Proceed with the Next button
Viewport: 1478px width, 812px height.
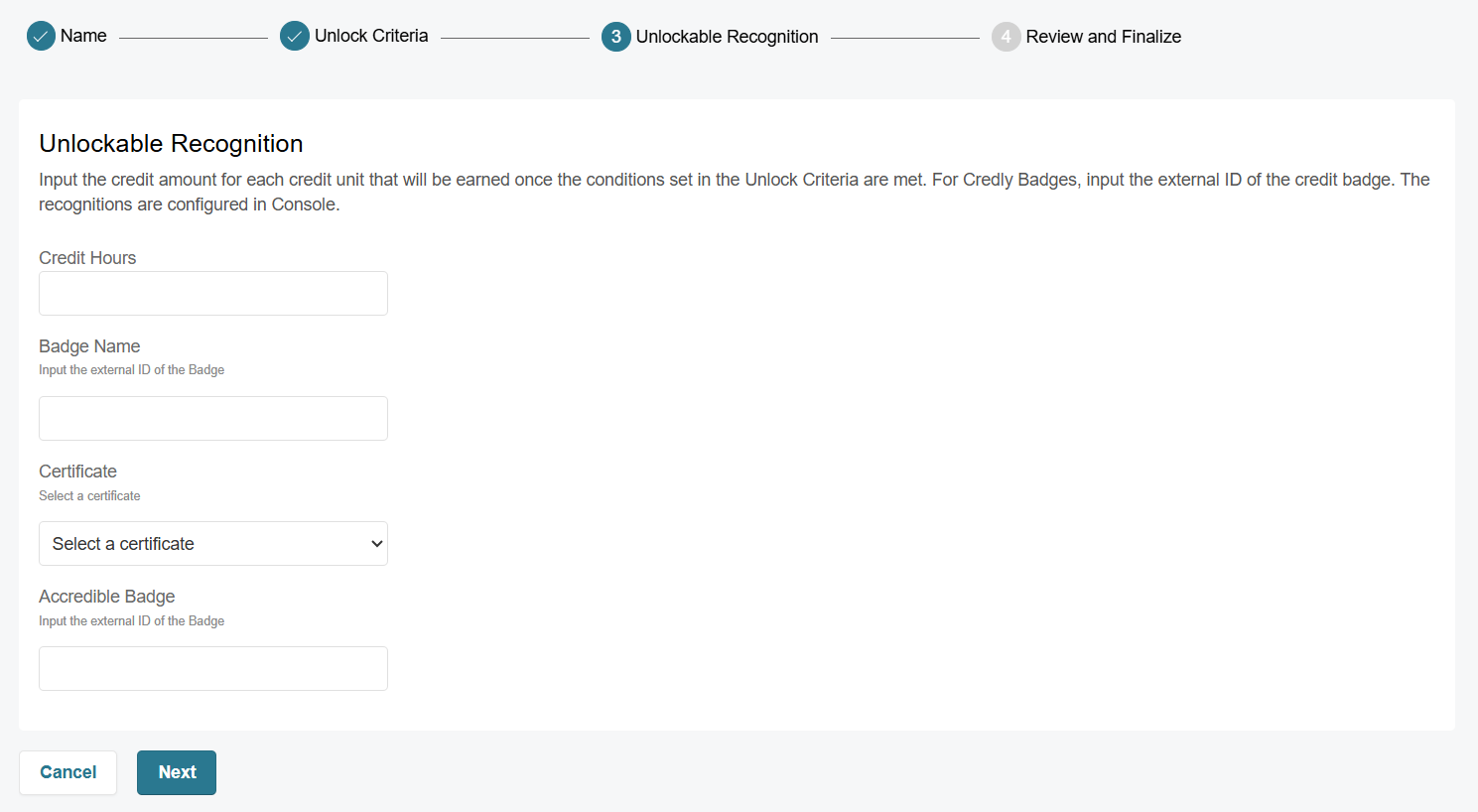tap(177, 772)
